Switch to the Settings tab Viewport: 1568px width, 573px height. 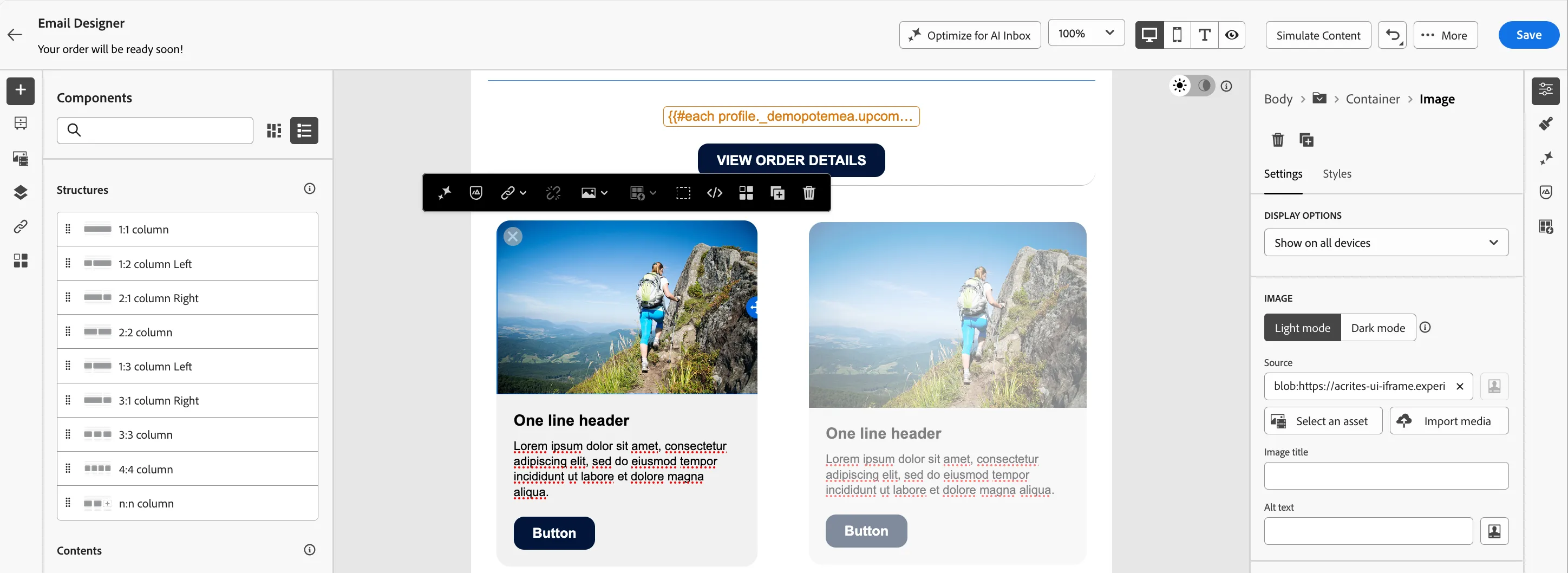1283,174
